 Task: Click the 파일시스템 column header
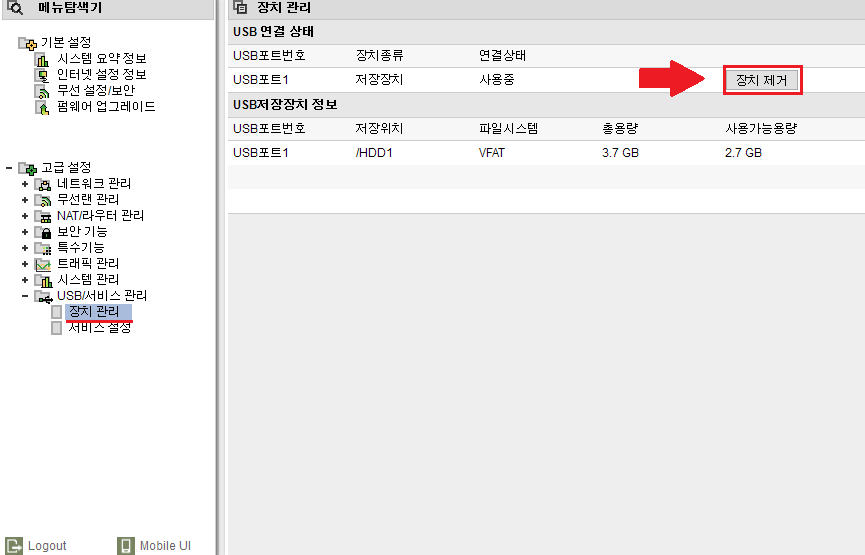pyautogui.click(x=508, y=129)
